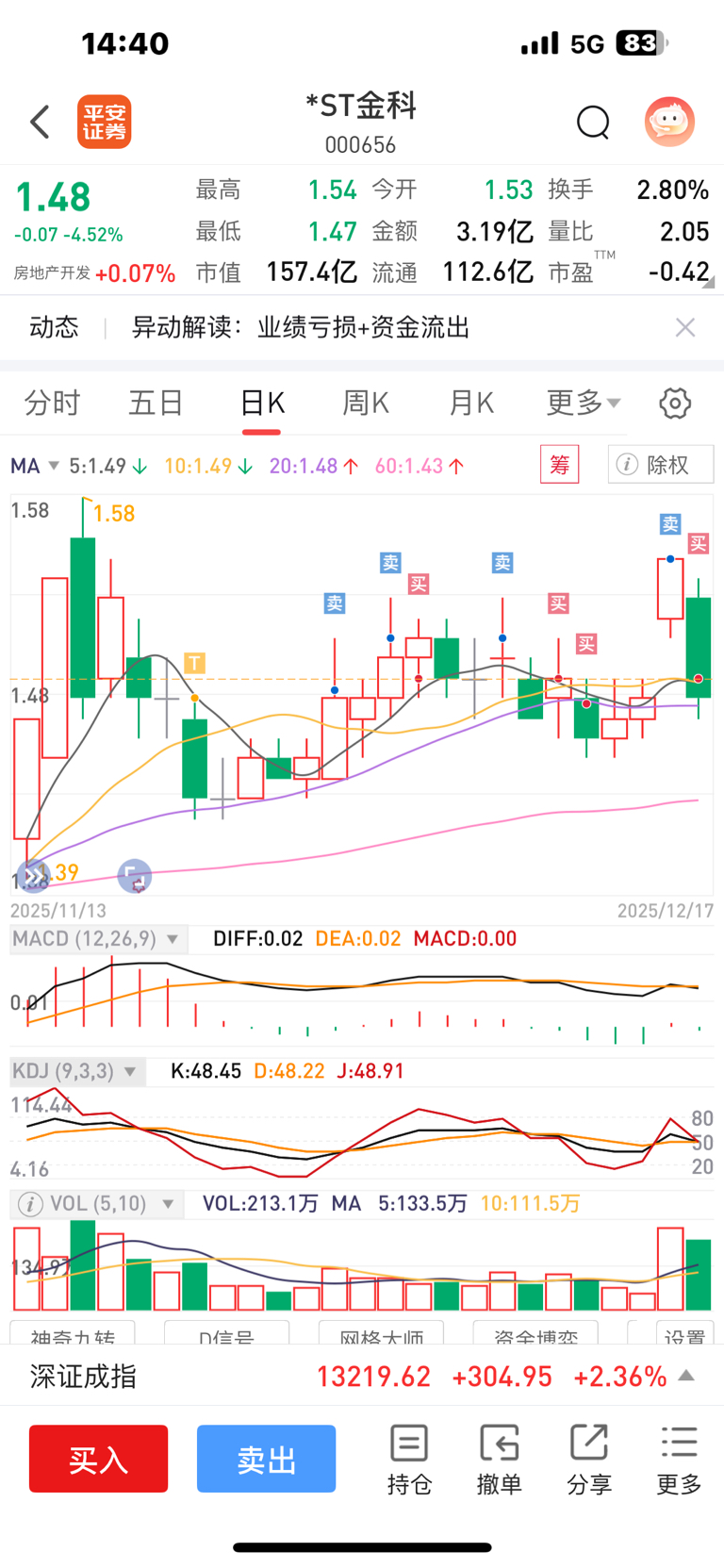The width and height of the screenshot is (724, 1568).
Task: Toggle the 筹 chip distribution button
Action: point(560,465)
